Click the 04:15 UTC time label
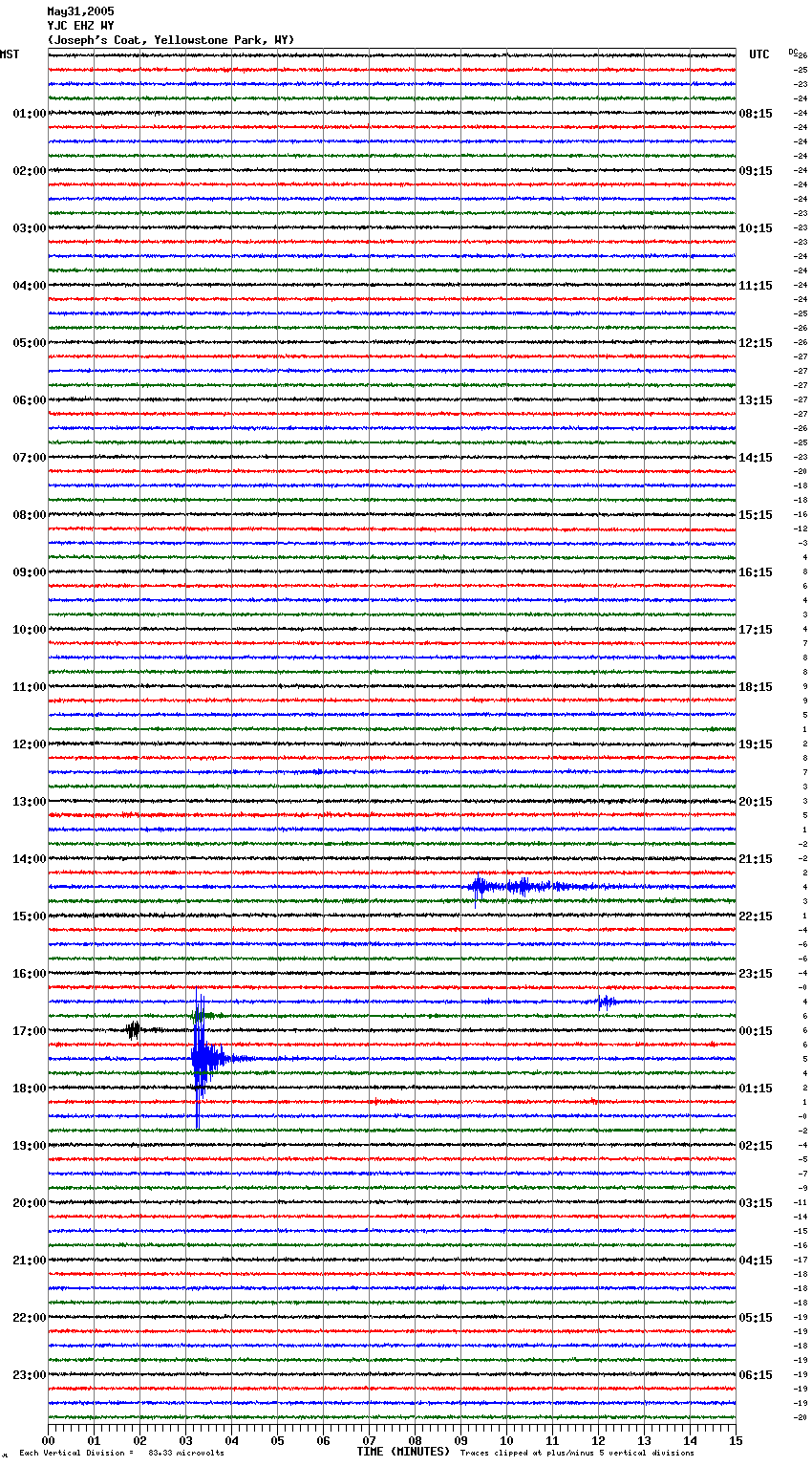812x1466 pixels. 756,1261
